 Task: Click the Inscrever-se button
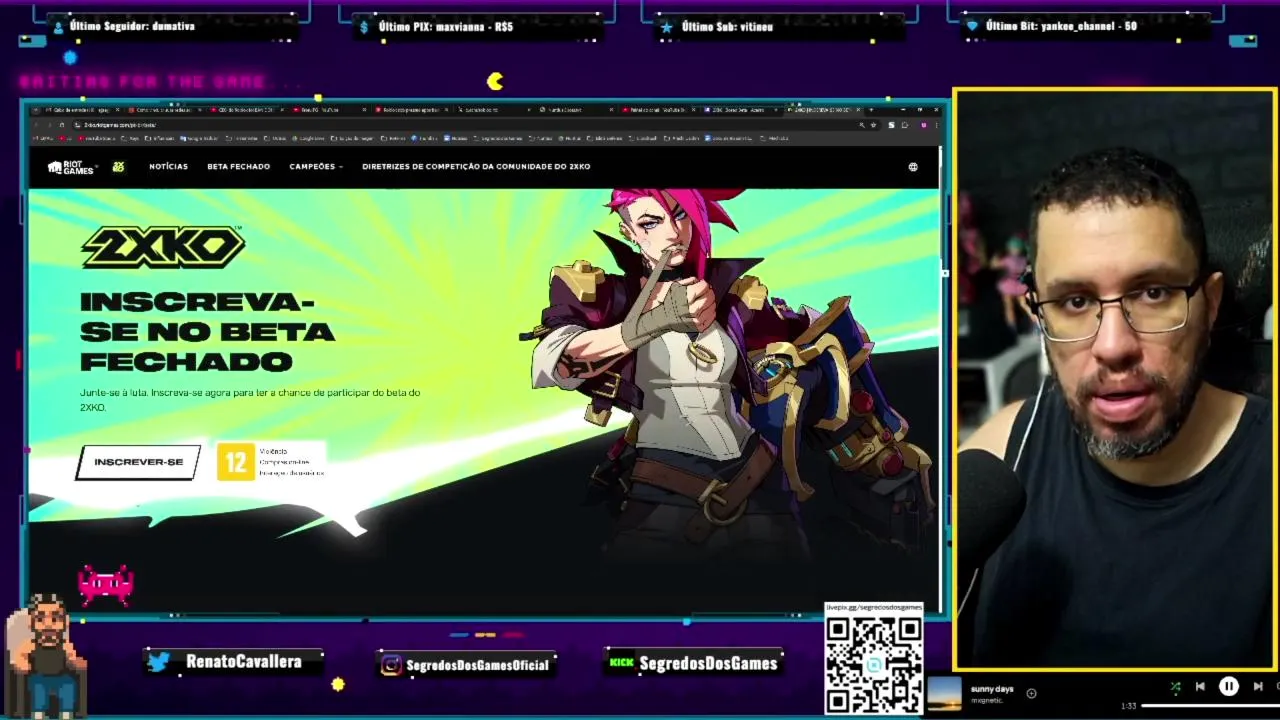tap(138, 462)
